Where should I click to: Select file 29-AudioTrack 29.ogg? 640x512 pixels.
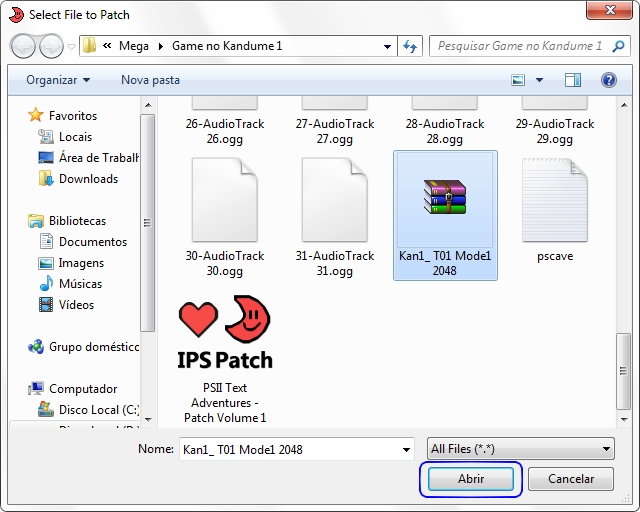555,121
